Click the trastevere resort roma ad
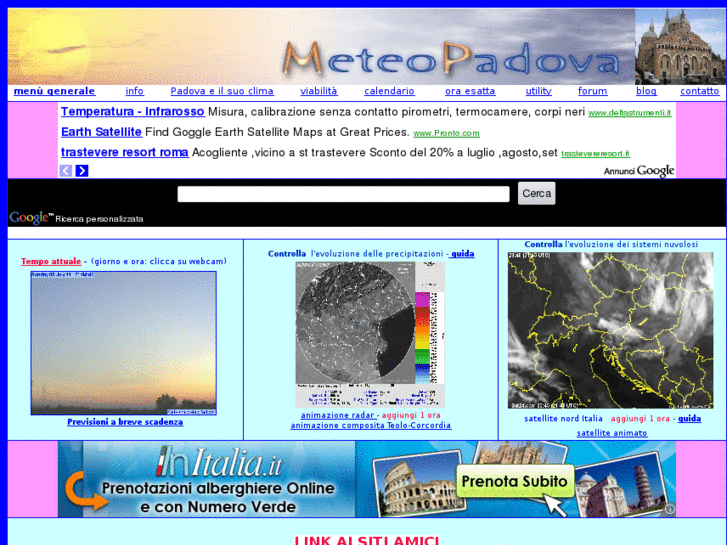This screenshot has height=545, width=727. tap(125, 153)
